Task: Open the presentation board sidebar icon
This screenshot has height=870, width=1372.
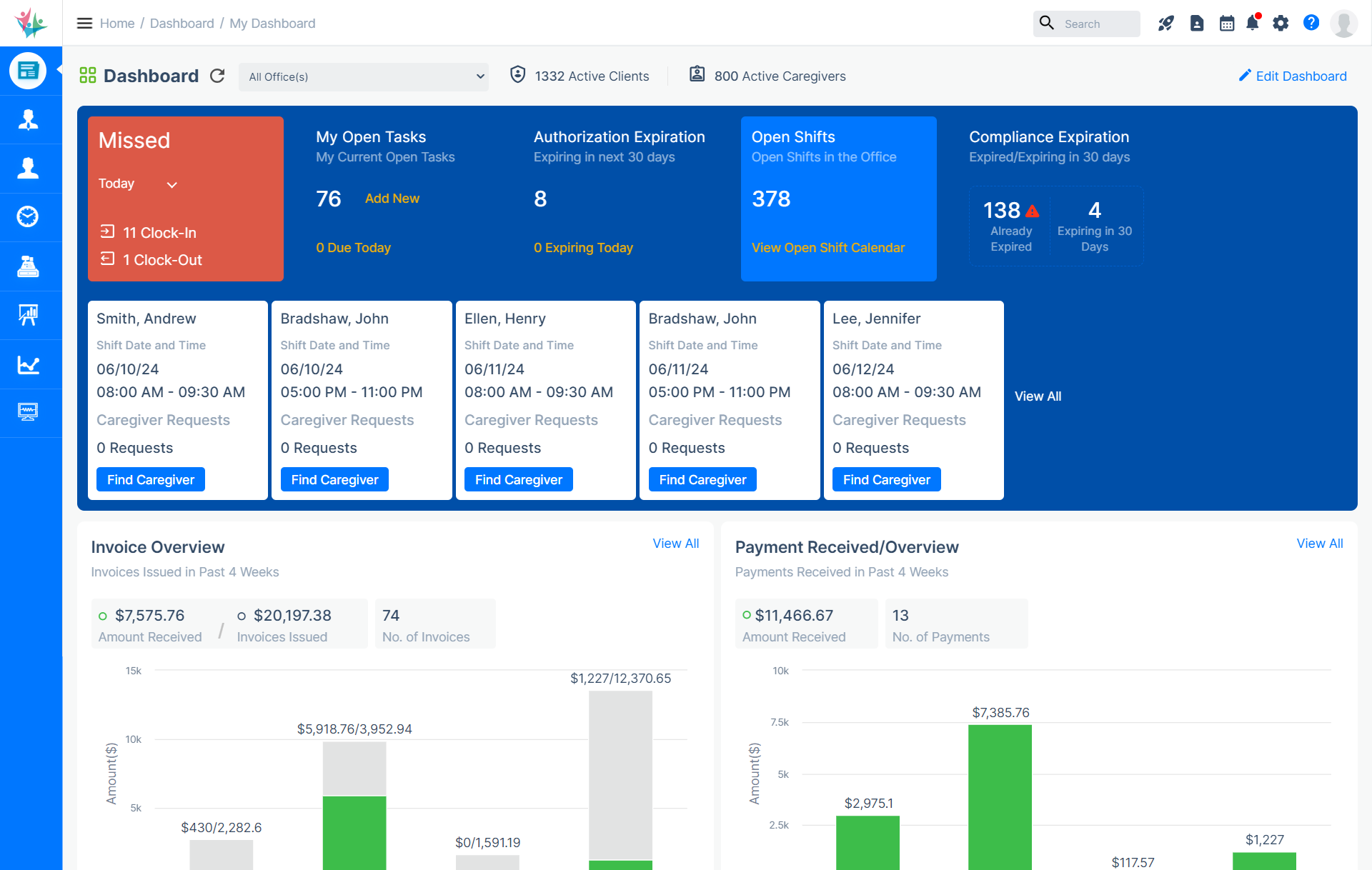Action: [x=28, y=315]
